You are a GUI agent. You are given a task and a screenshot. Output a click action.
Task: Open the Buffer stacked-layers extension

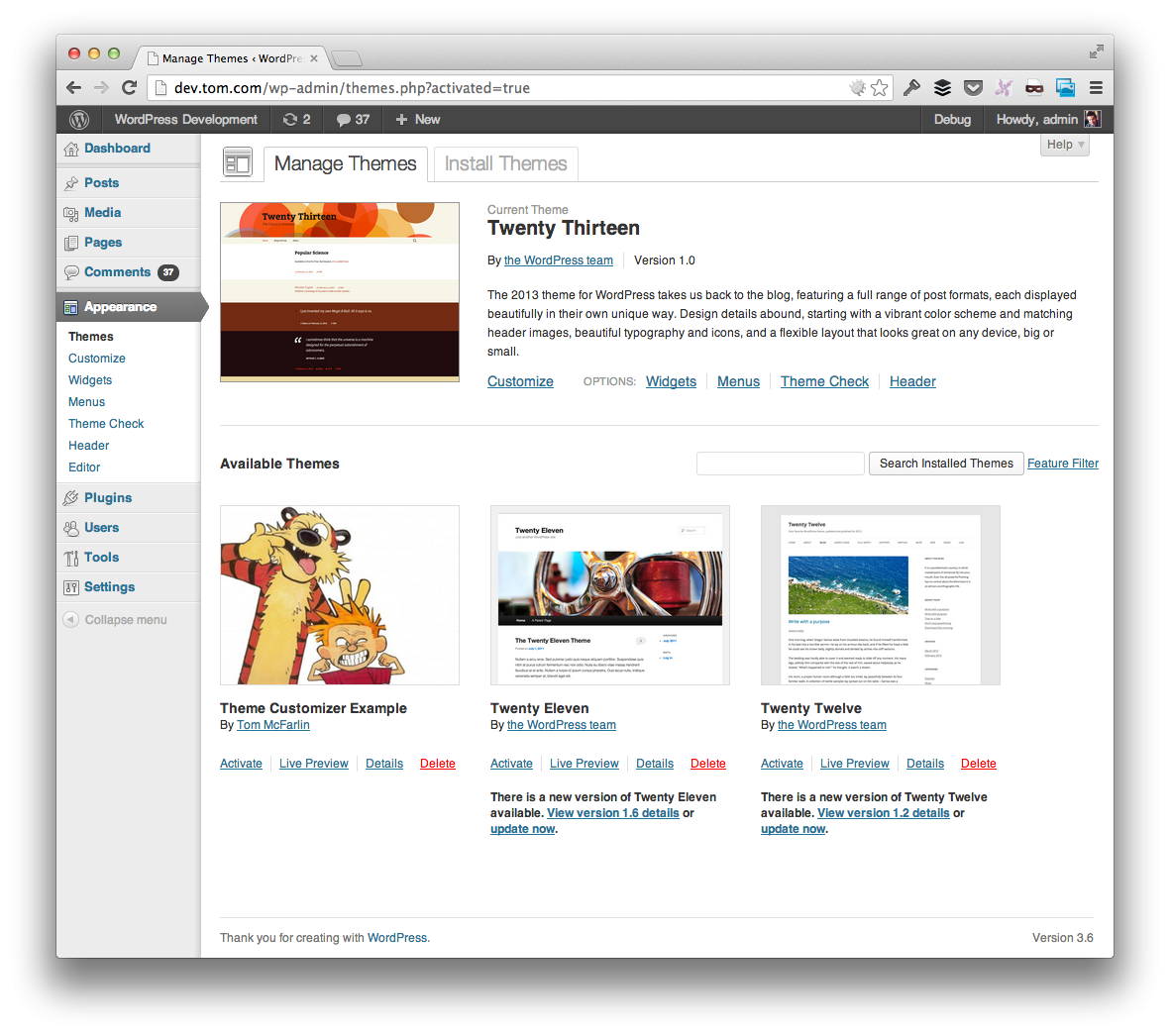(x=942, y=88)
